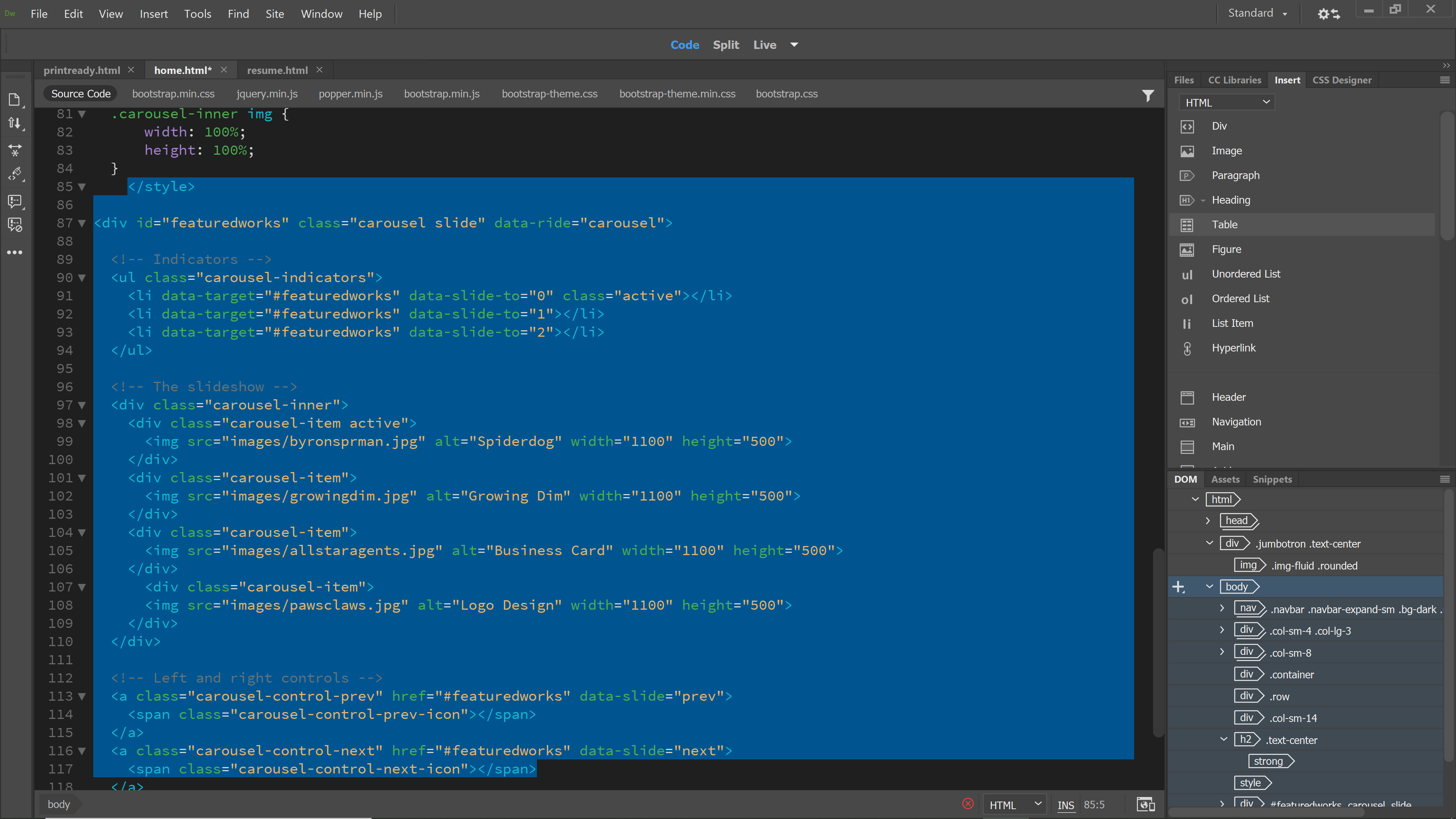Open the File menu
This screenshot has width=1456, height=819.
(38, 14)
